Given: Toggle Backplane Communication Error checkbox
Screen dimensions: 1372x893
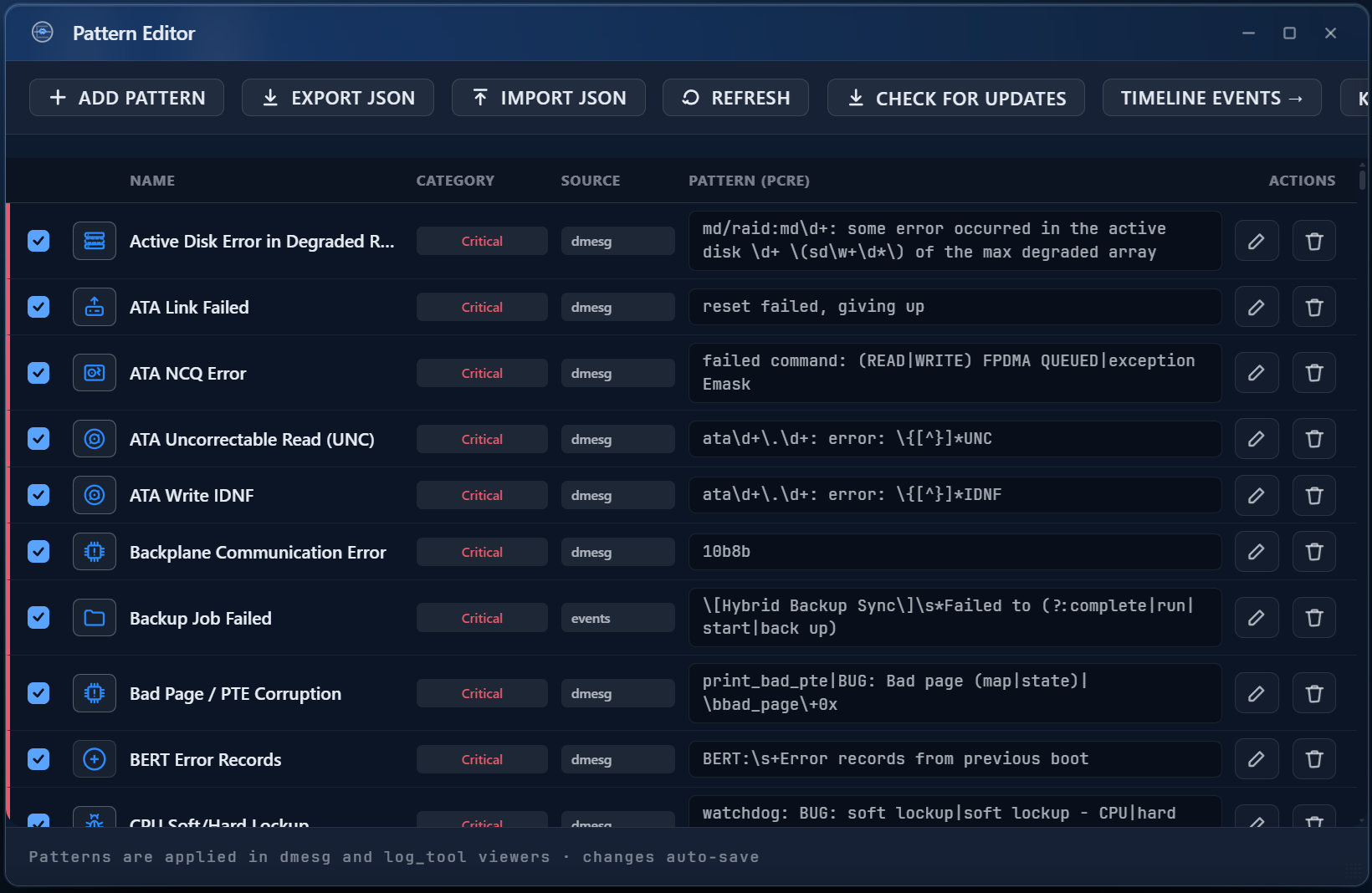Looking at the screenshot, I should click(x=38, y=552).
